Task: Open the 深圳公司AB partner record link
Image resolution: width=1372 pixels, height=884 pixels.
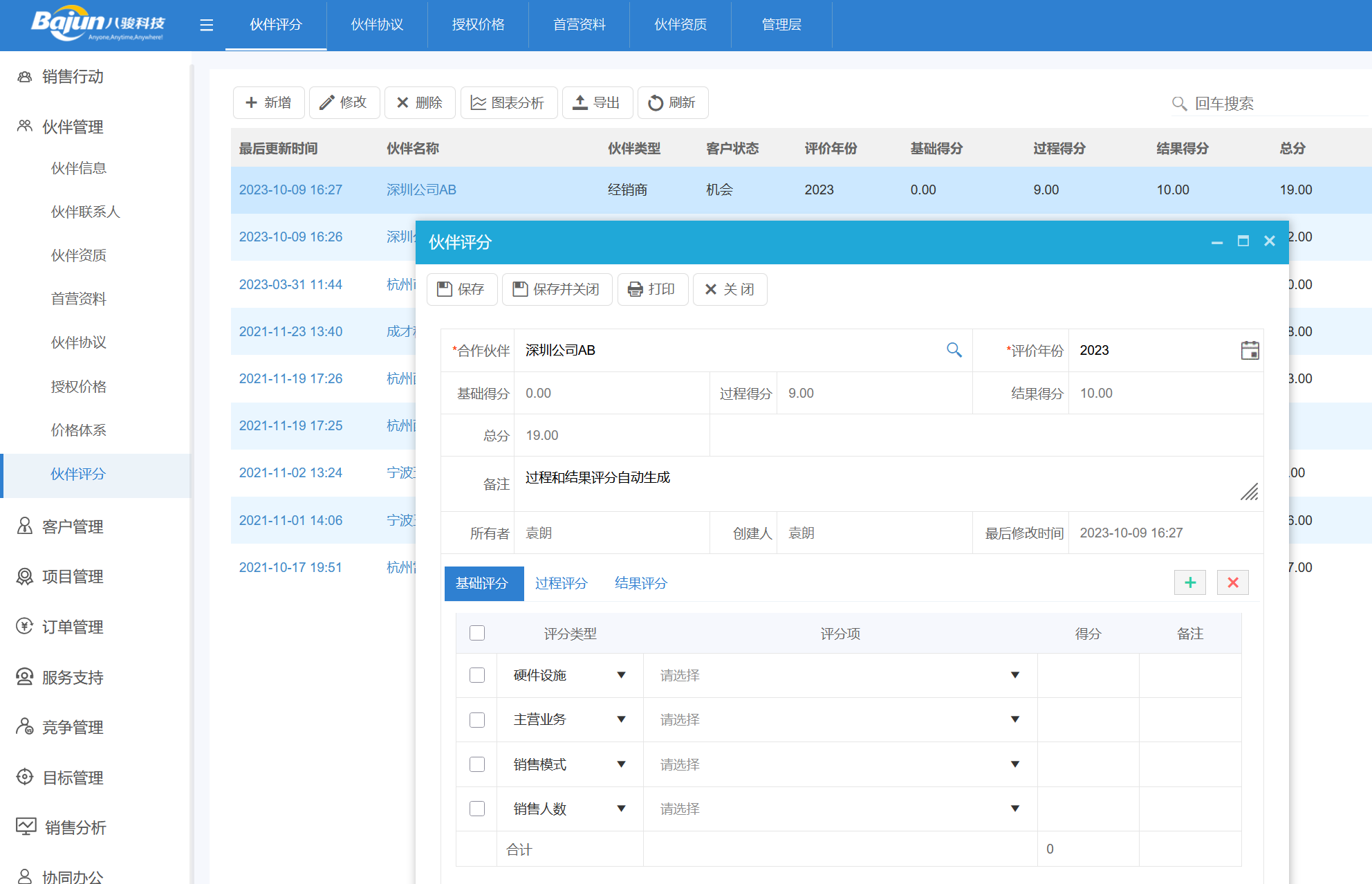Action: tap(421, 190)
